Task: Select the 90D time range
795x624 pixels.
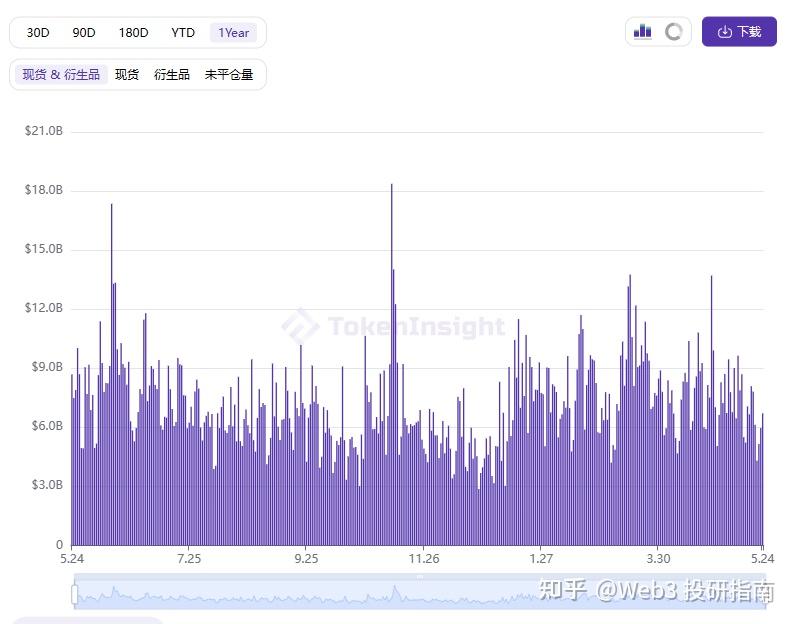Action: [84, 32]
